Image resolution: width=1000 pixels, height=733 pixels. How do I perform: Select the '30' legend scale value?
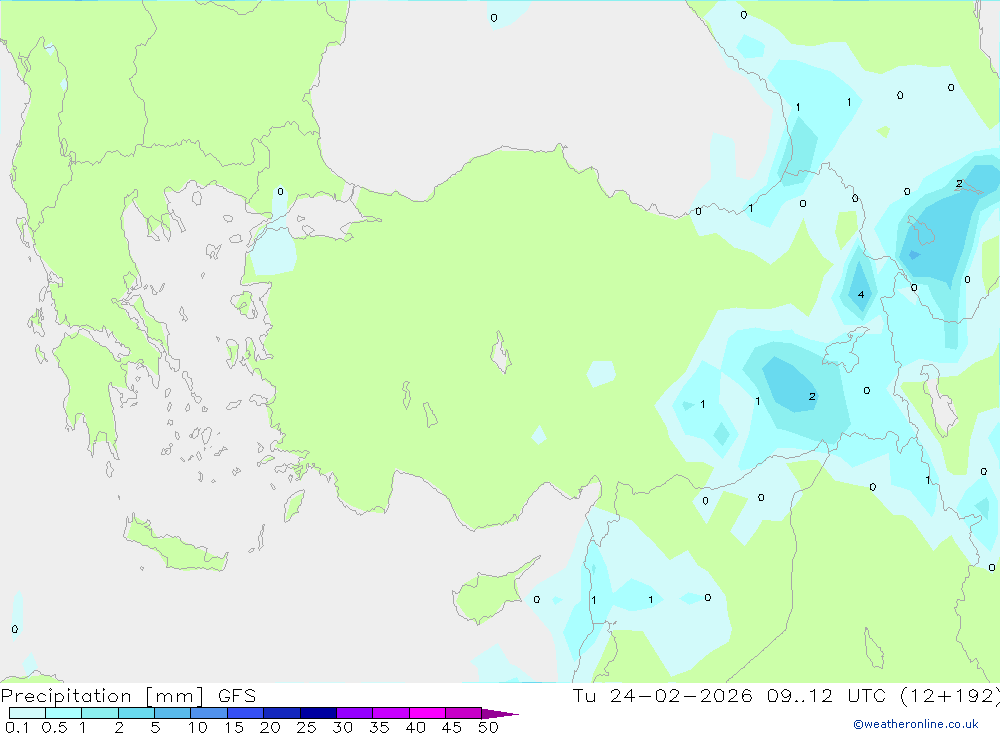(342, 727)
